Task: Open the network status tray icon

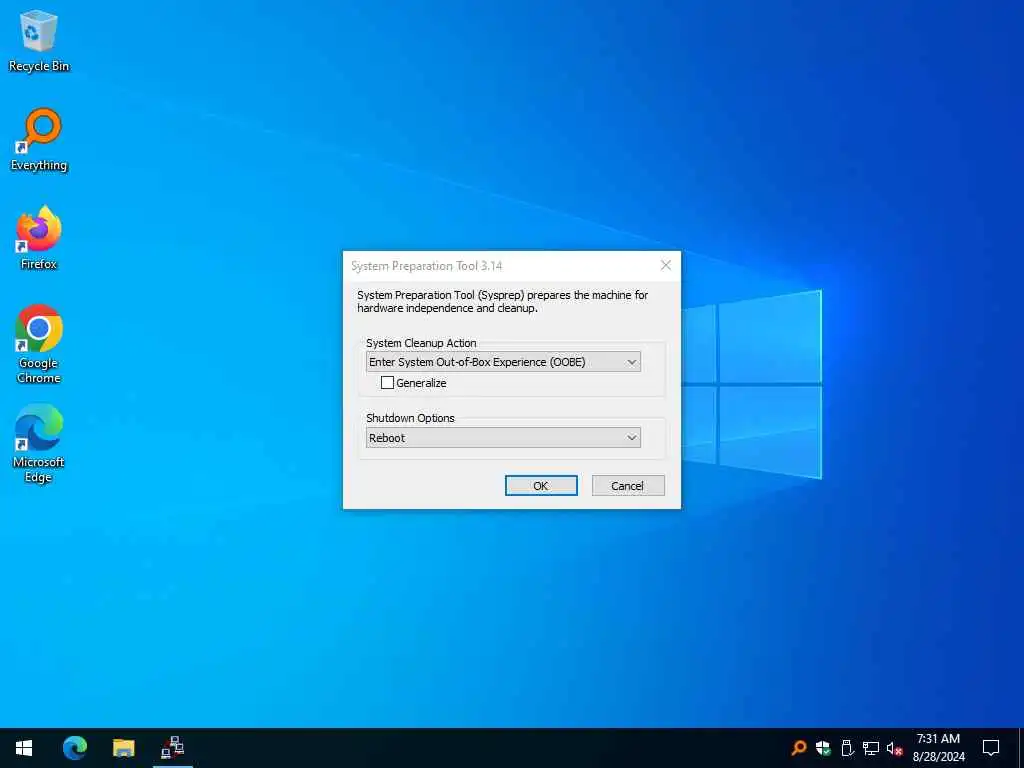Action: click(871, 748)
